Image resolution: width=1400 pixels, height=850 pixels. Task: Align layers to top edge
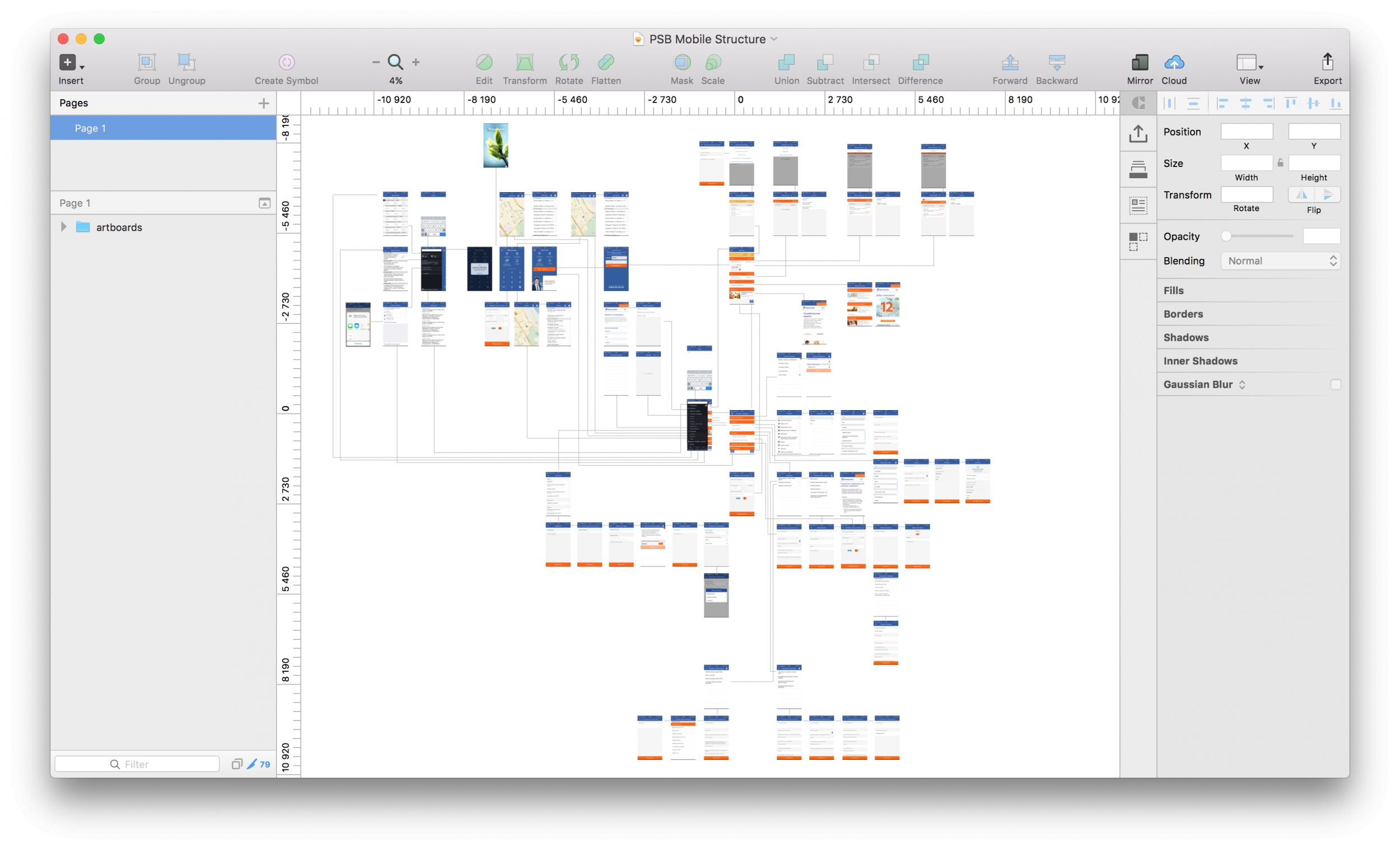click(1290, 103)
